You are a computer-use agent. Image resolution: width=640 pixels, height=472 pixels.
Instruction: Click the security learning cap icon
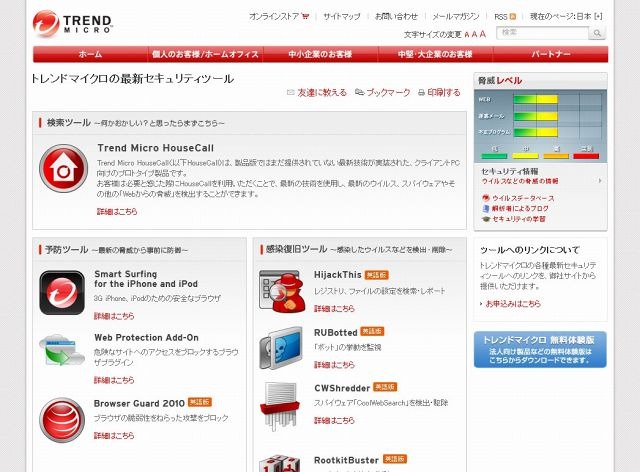point(486,219)
